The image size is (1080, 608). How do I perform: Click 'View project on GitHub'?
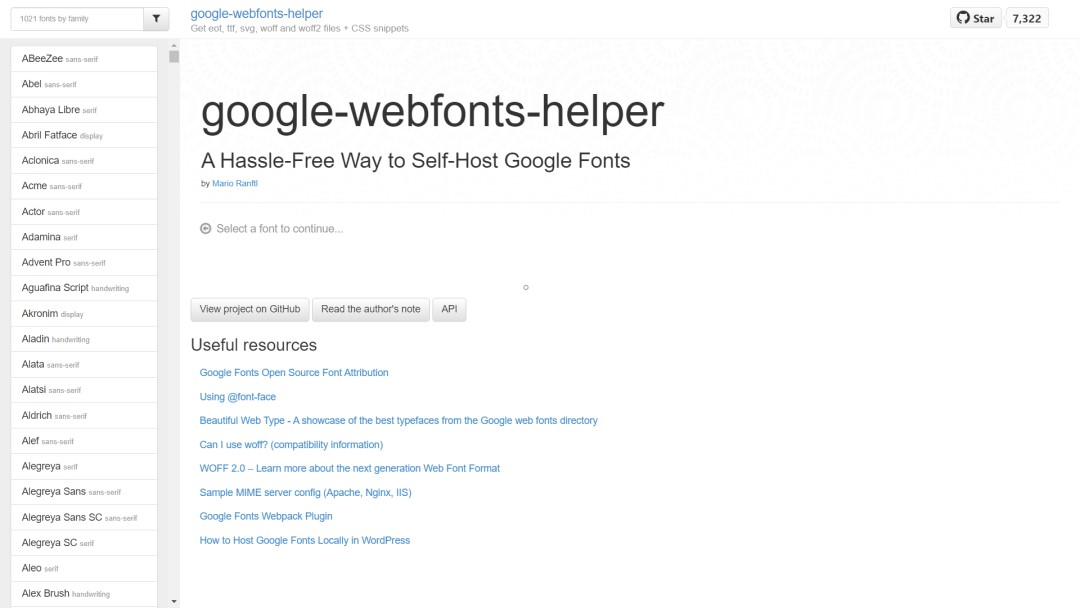[x=249, y=309]
